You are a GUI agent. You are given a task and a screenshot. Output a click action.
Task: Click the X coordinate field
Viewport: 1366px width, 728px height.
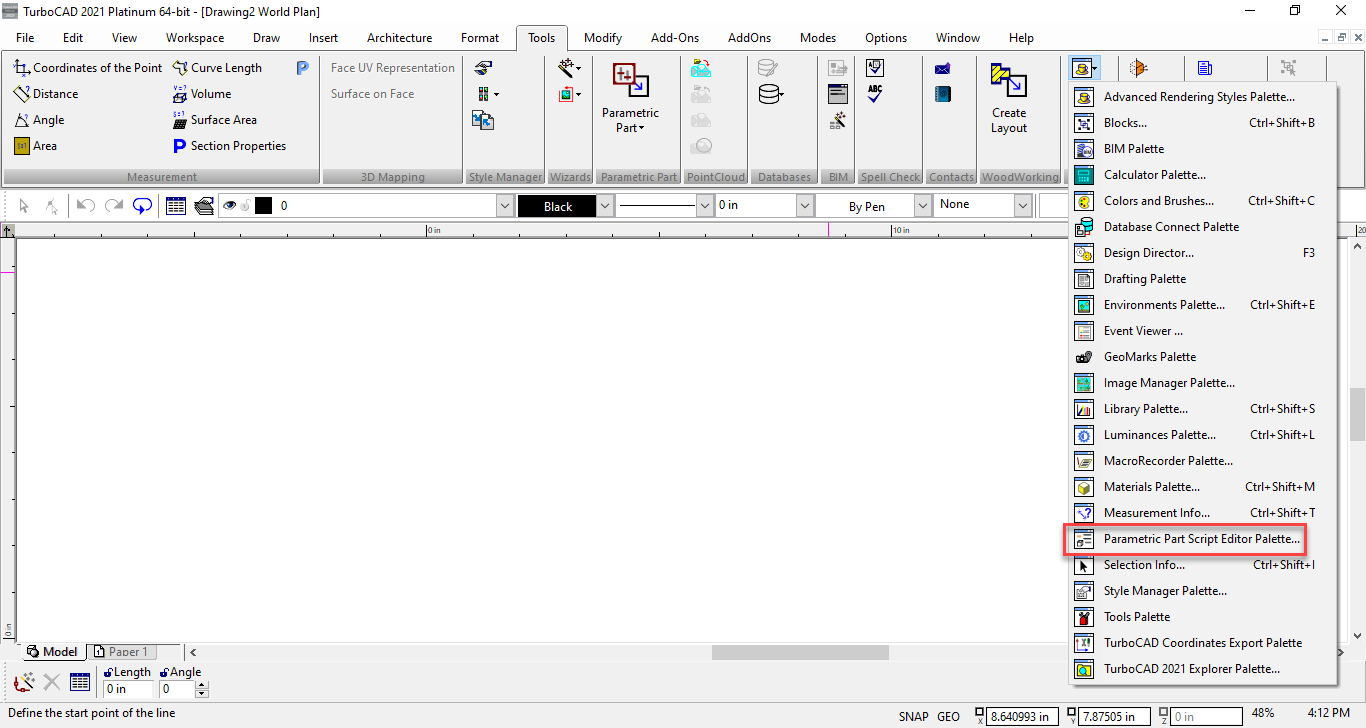point(1024,716)
